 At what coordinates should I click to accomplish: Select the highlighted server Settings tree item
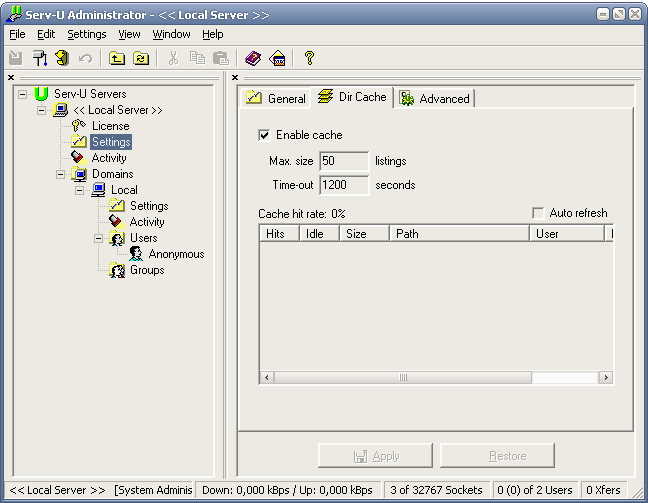[111, 142]
